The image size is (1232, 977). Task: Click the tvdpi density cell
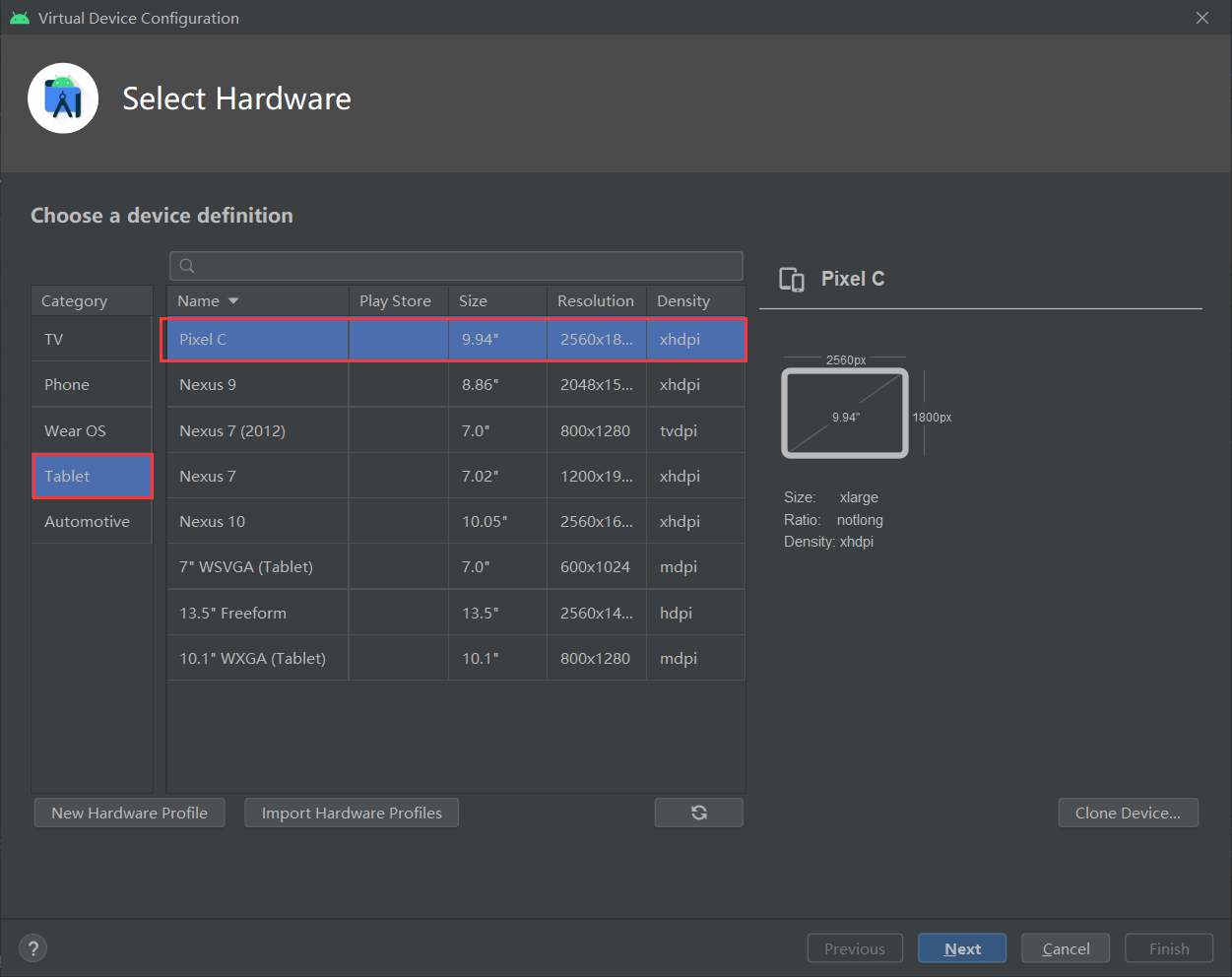[x=696, y=430]
